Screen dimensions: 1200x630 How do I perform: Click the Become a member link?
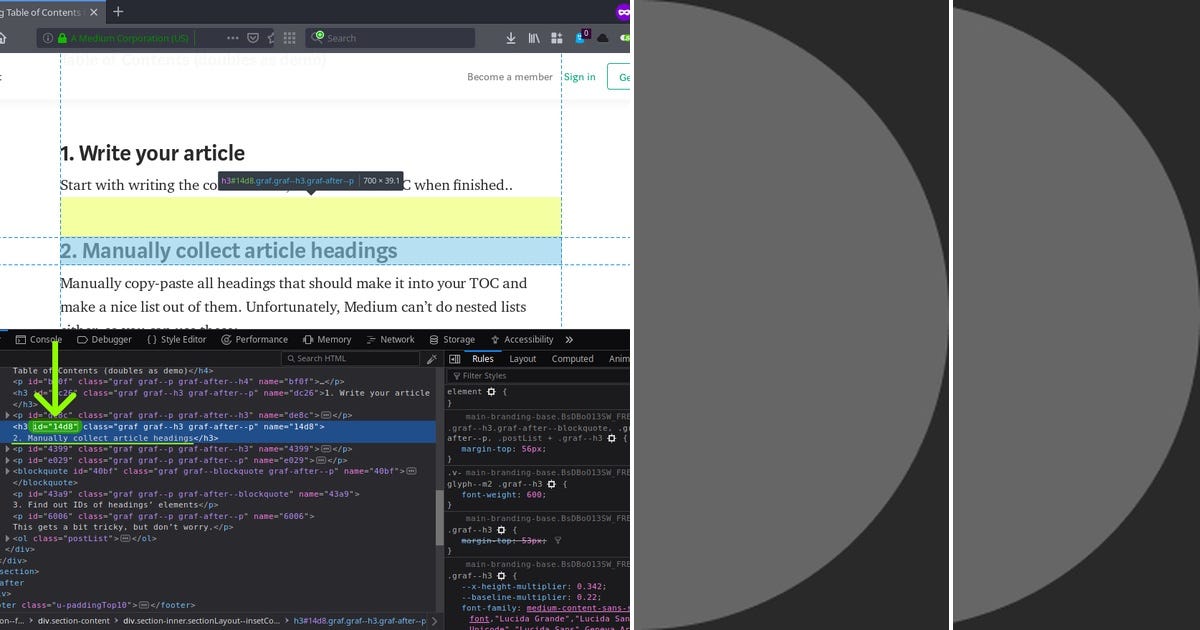510,76
